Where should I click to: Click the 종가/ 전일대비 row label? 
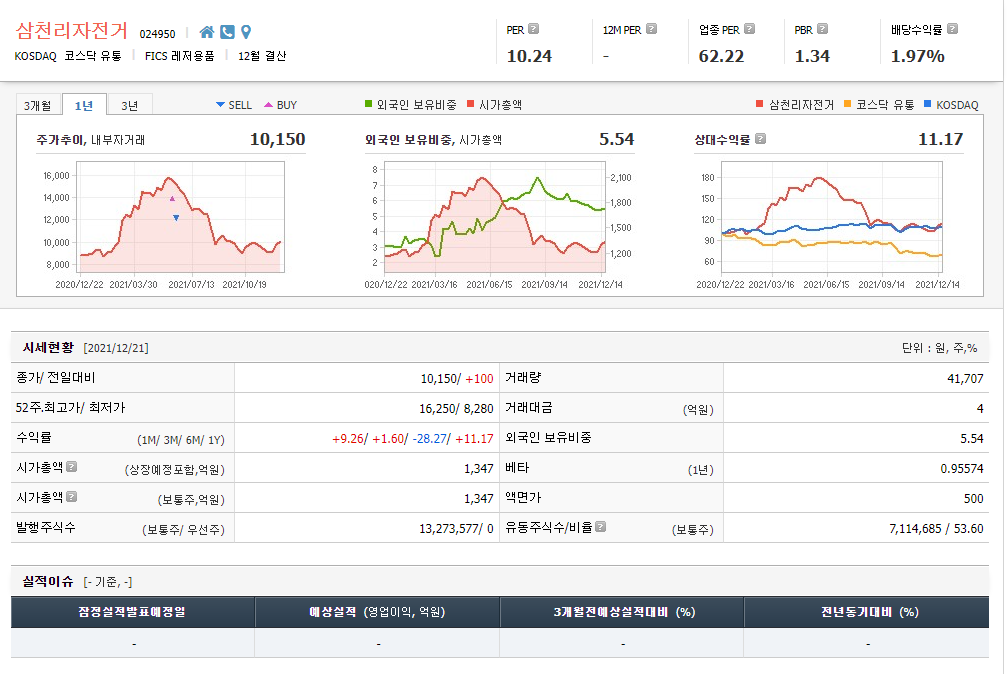coord(56,378)
